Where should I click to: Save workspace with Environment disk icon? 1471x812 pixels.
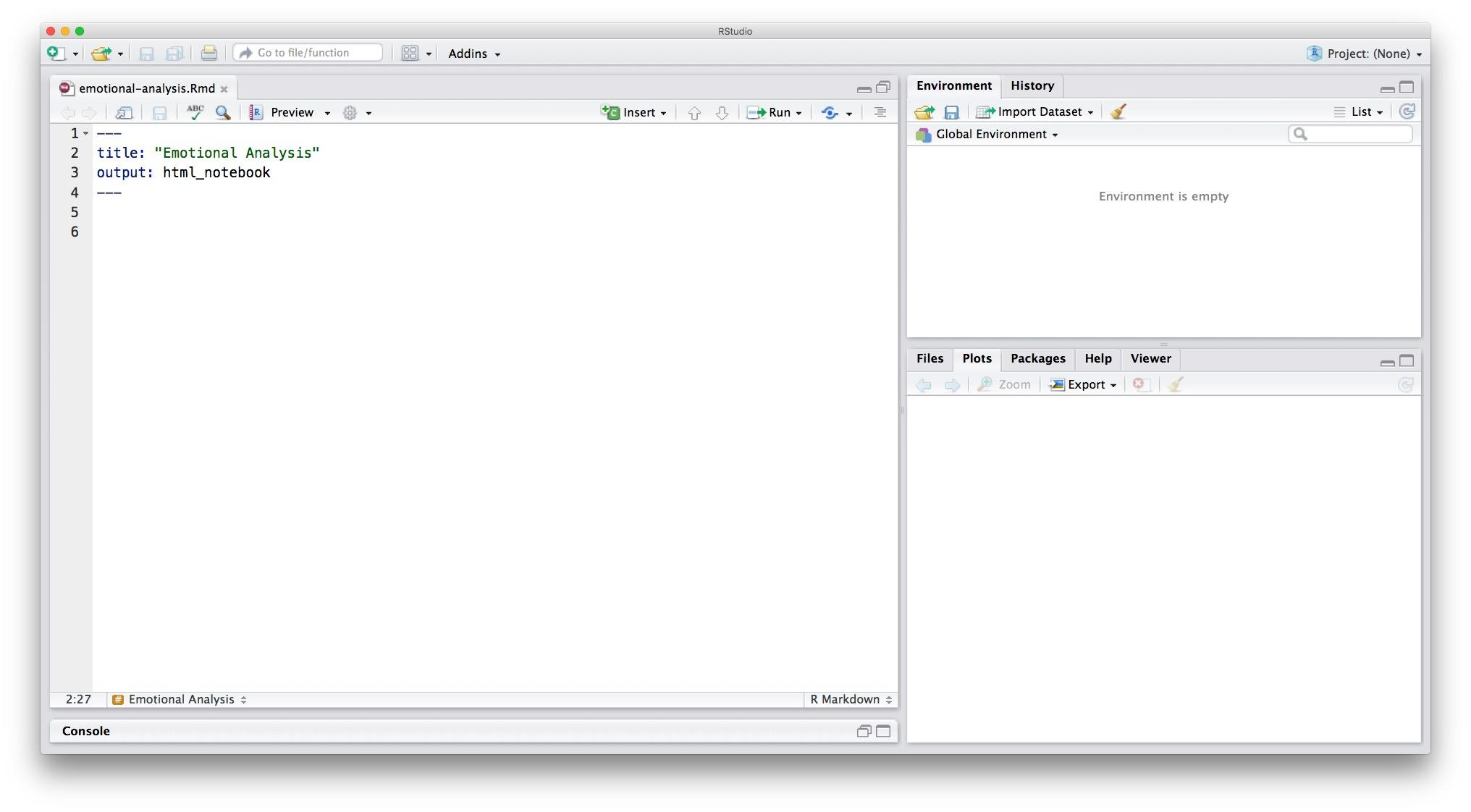[x=951, y=112]
